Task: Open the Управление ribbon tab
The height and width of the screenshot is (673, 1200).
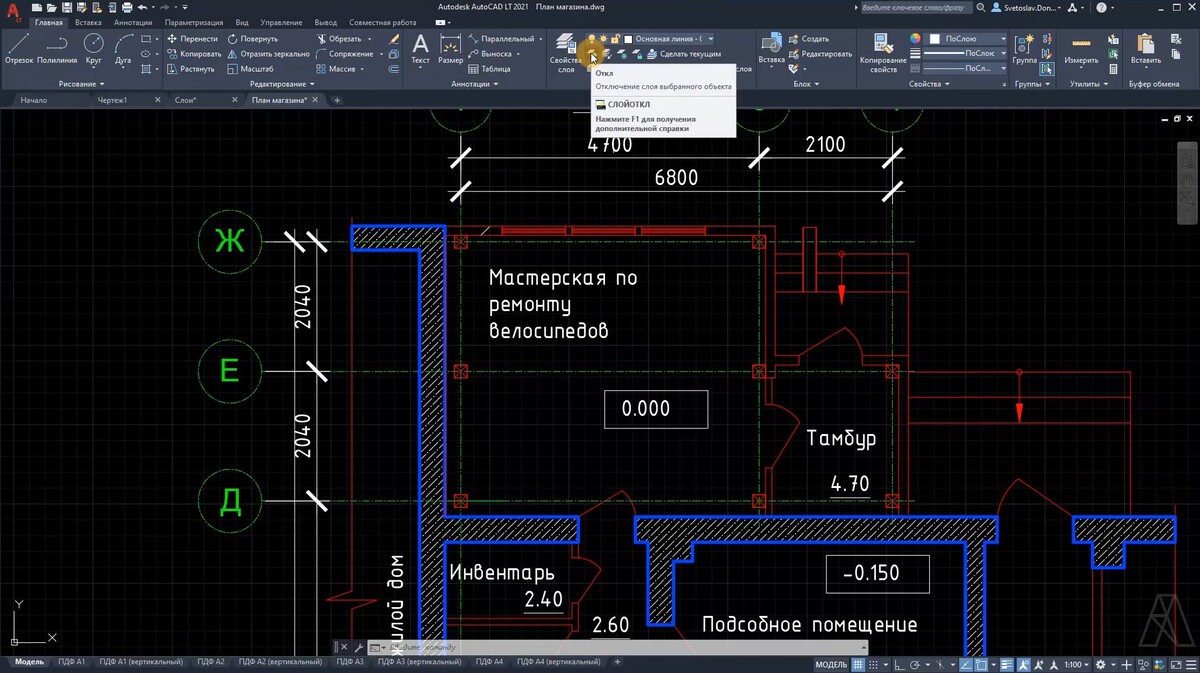Action: [281, 22]
